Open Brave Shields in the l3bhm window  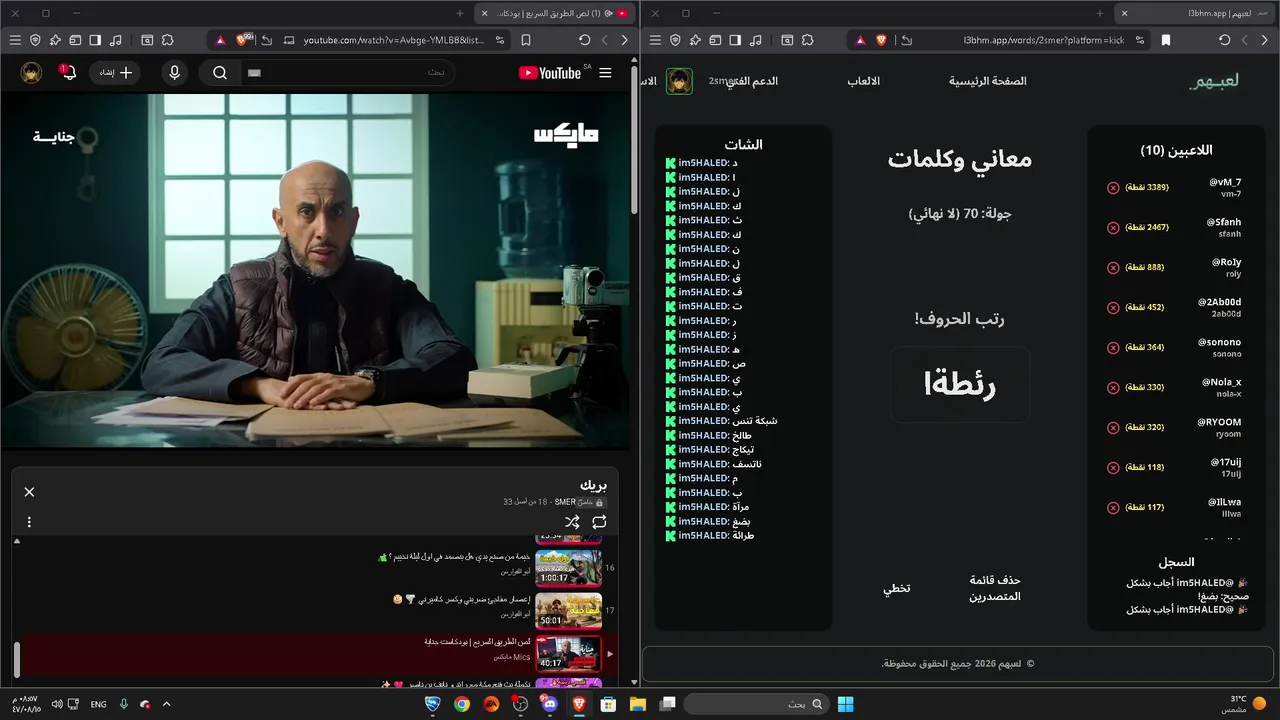point(881,40)
